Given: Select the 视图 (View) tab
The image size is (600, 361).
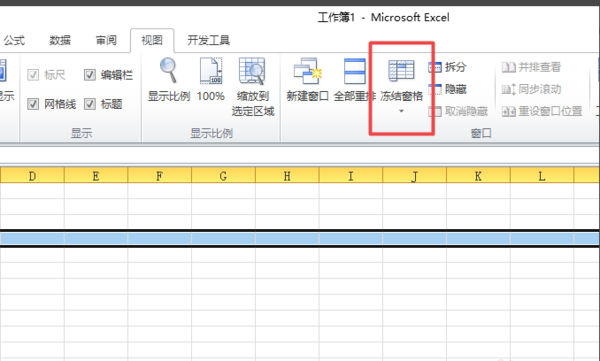Looking at the screenshot, I should [152, 40].
